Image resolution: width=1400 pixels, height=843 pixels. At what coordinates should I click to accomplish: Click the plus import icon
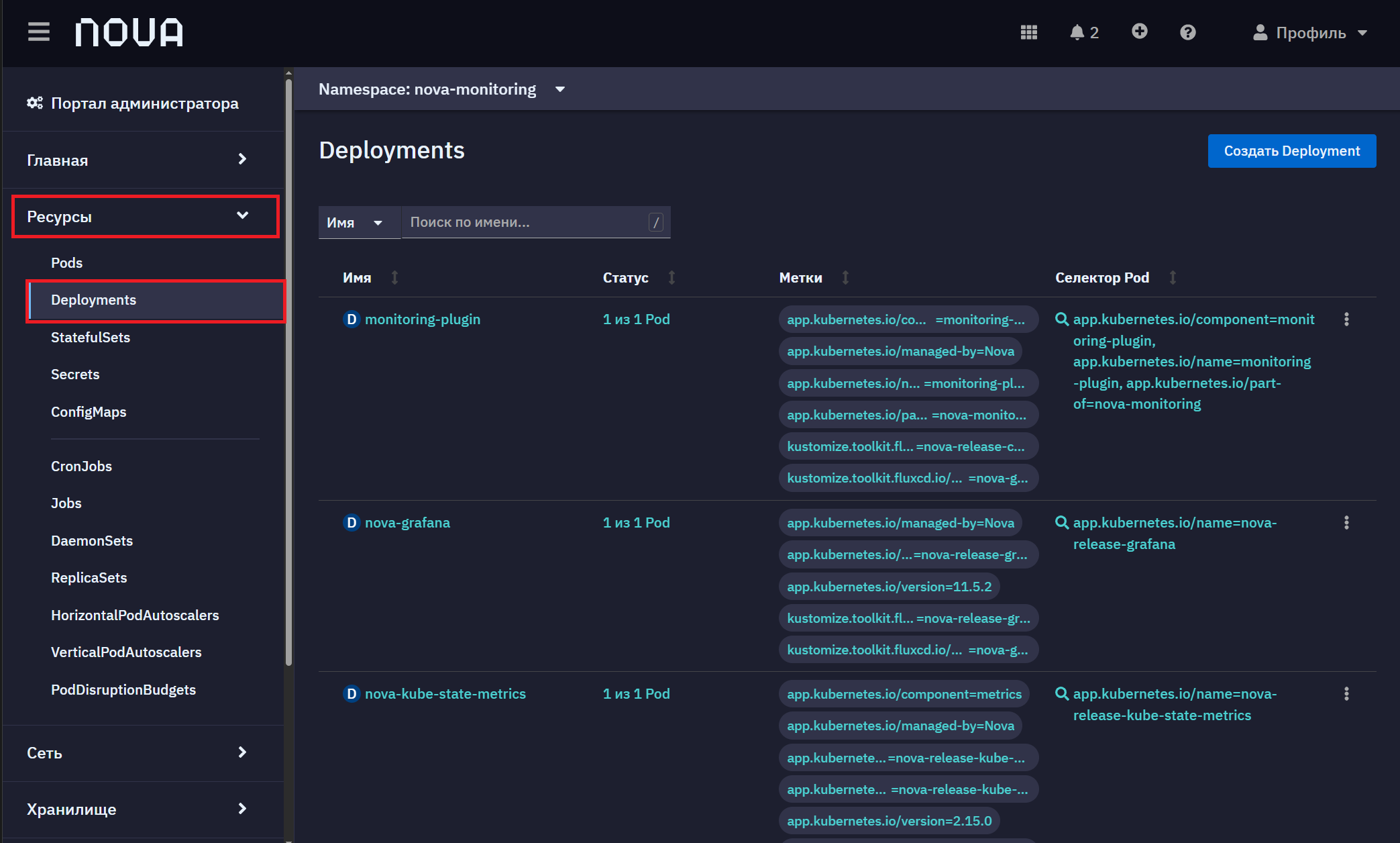tap(1139, 32)
